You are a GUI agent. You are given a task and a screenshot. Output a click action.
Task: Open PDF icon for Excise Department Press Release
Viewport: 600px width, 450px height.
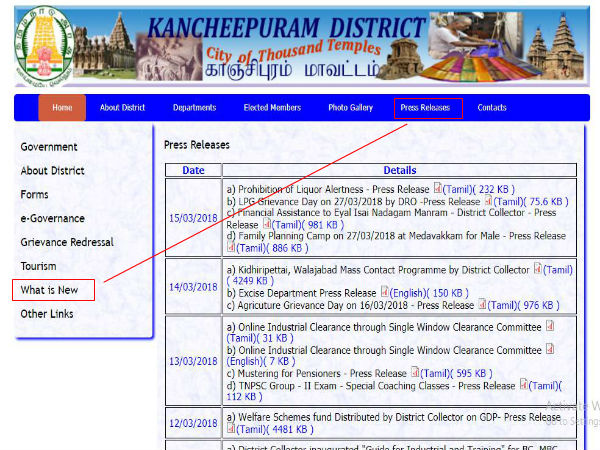pos(385,292)
